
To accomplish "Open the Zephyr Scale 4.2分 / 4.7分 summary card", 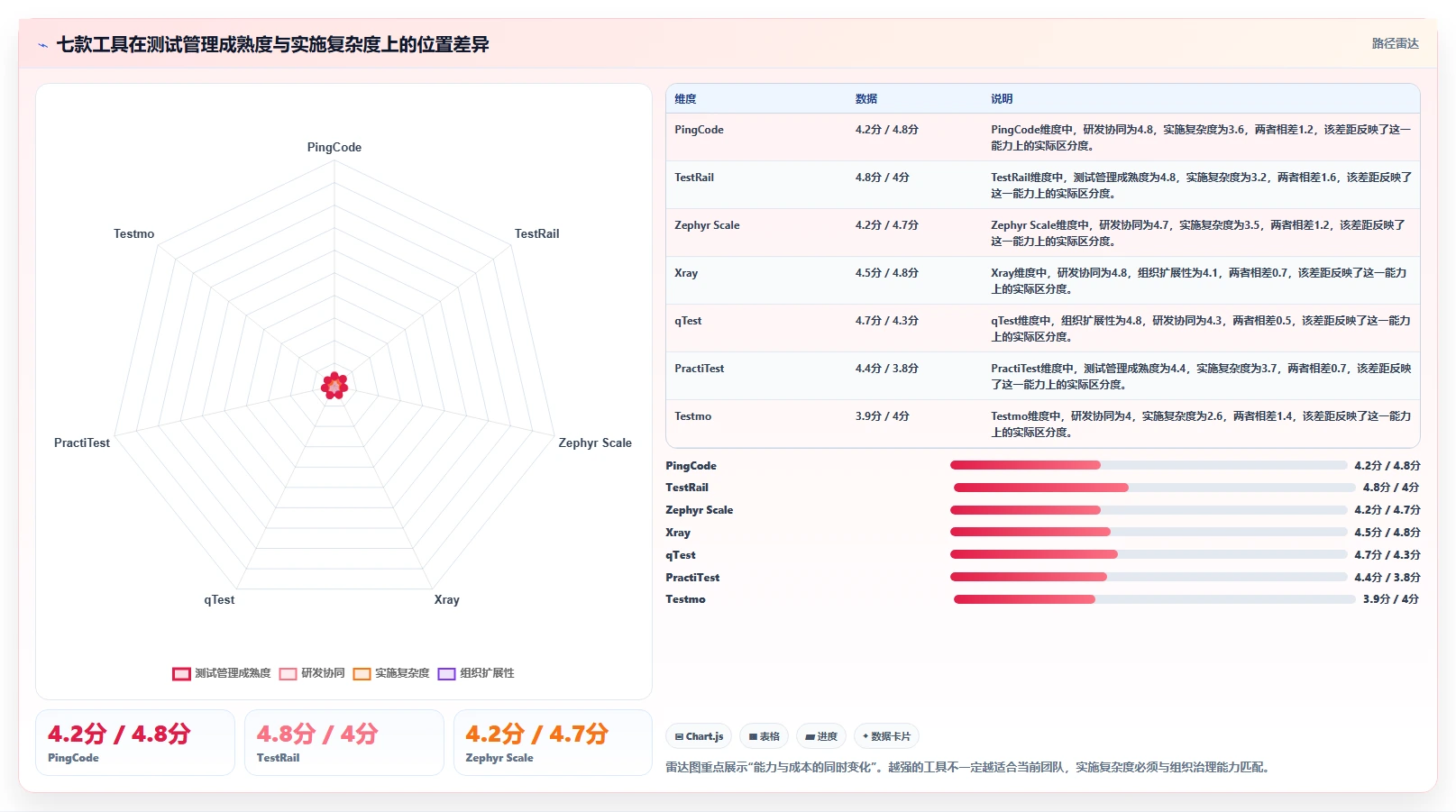I will (553, 743).
